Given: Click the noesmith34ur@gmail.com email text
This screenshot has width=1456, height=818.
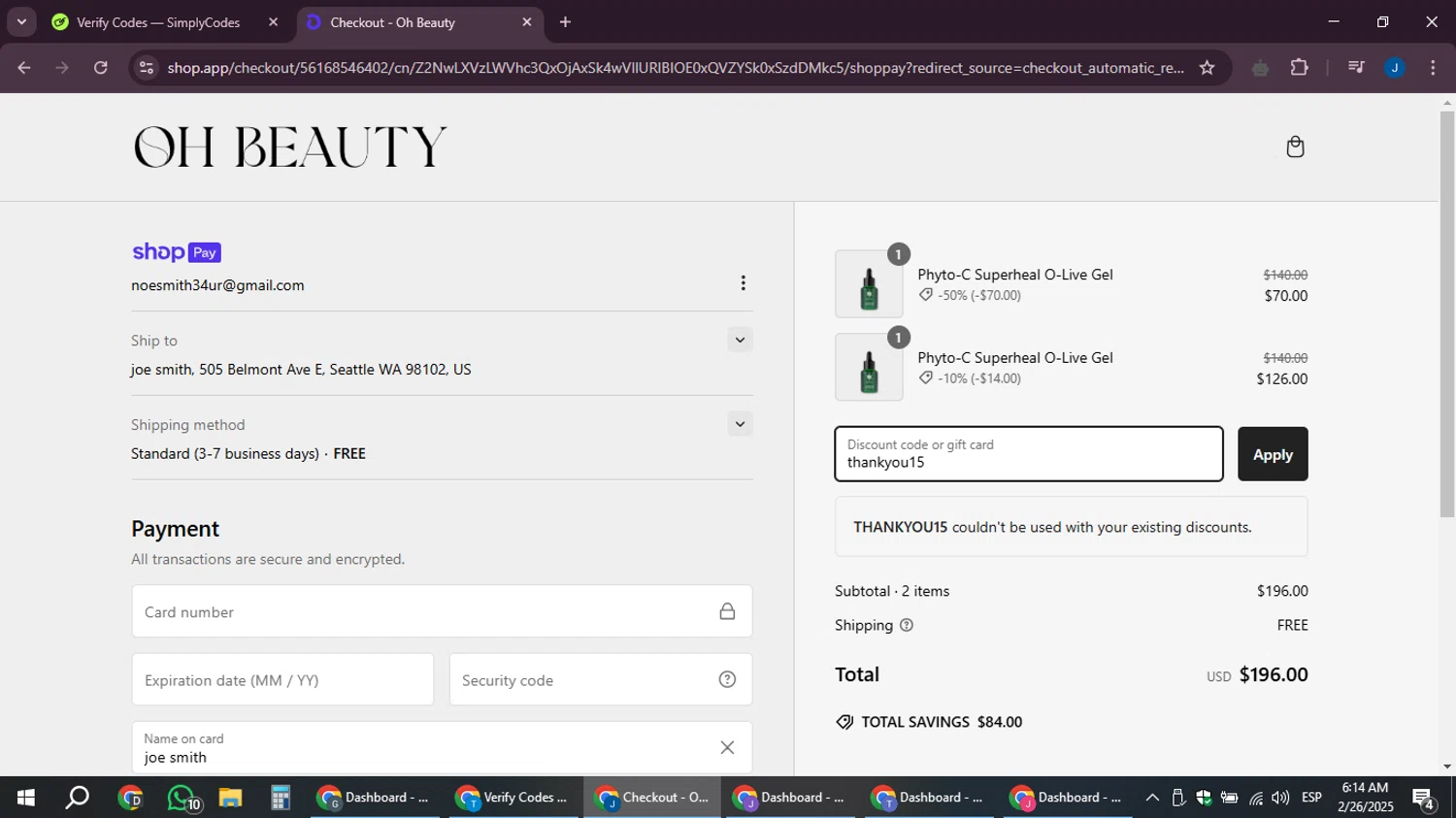Looking at the screenshot, I should tap(217, 285).
